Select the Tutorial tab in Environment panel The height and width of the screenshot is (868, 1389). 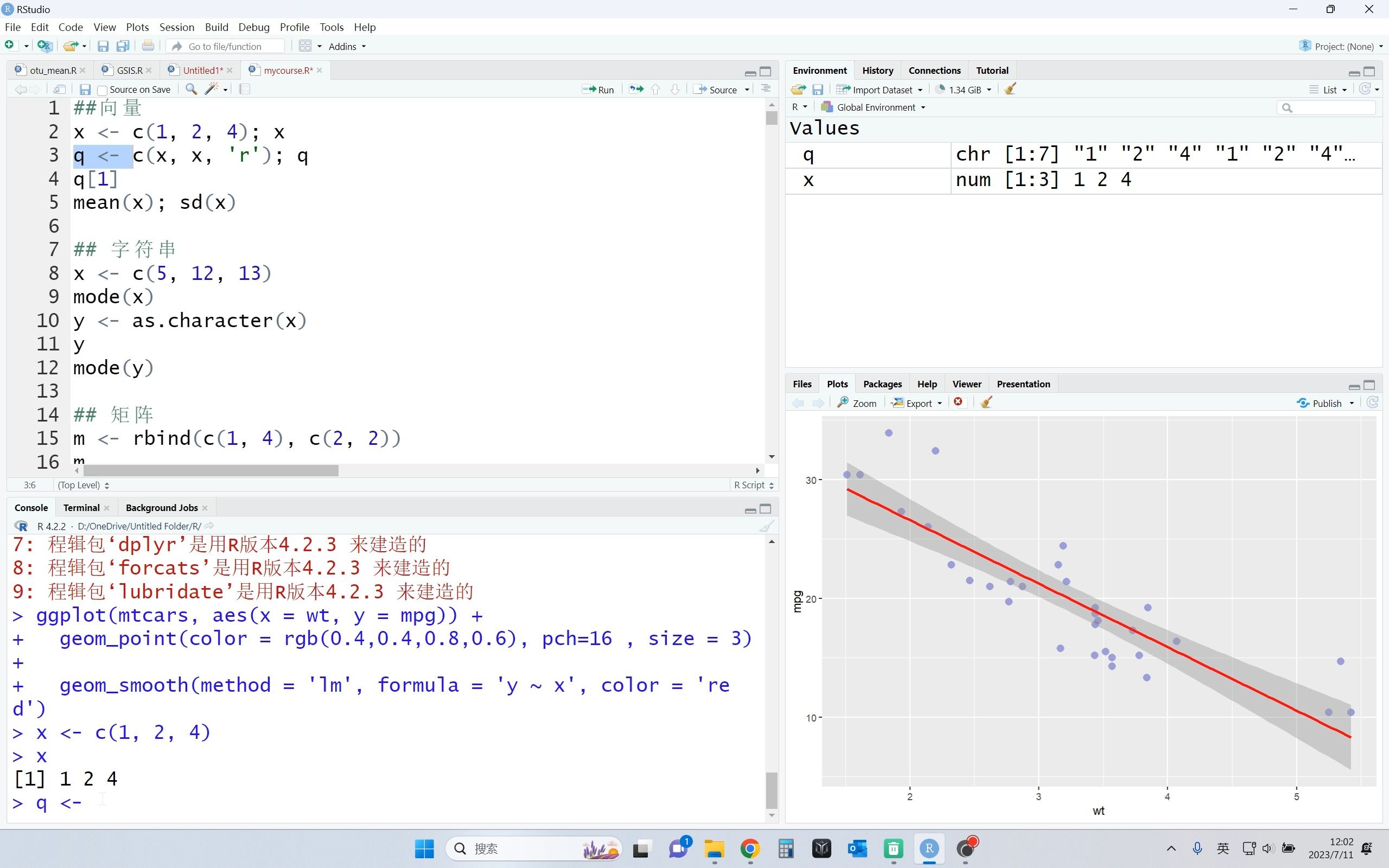(992, 70)
